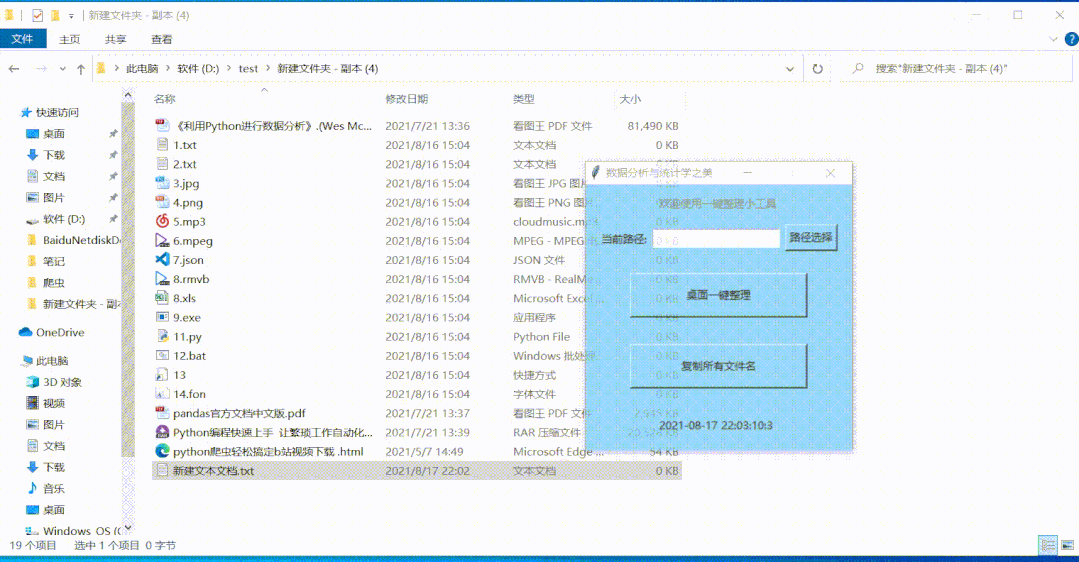Screen dimensions: 1079x562
Task: Open 爬虫 folder in sidebar
Action: [54, 283]
